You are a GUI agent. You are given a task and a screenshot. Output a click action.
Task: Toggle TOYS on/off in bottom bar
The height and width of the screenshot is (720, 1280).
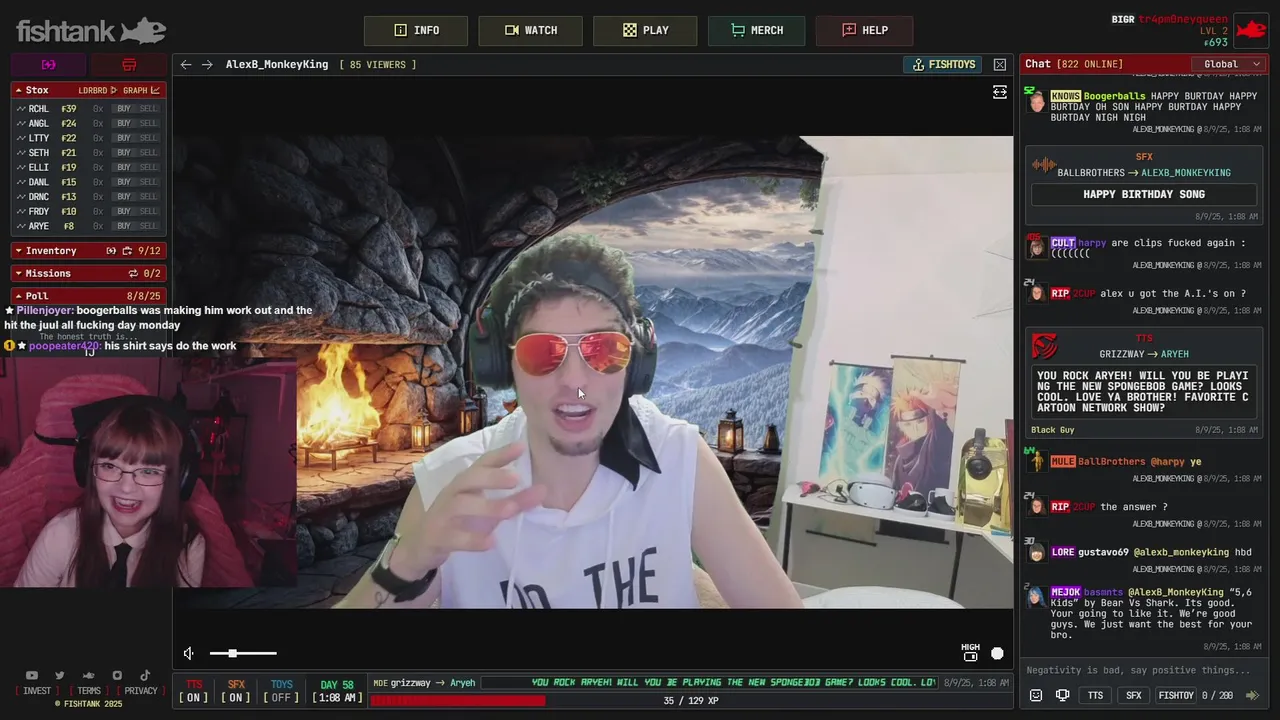tap(282, 691)
